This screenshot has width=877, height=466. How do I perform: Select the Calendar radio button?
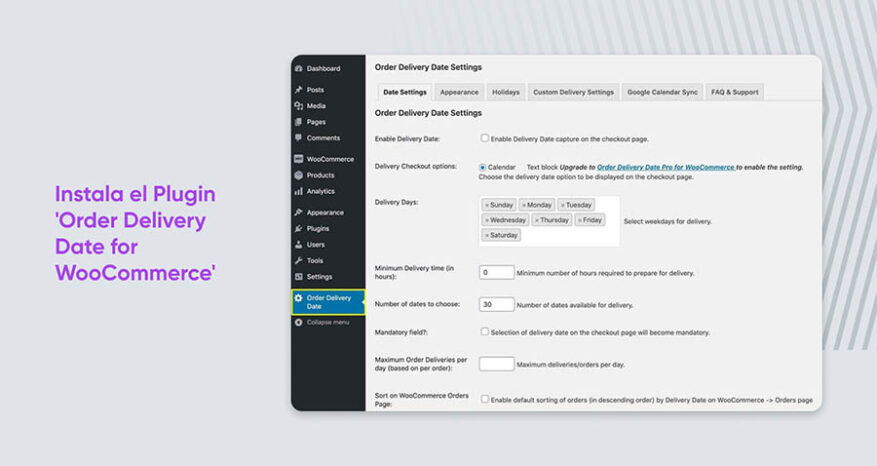(x=483, y=167)
